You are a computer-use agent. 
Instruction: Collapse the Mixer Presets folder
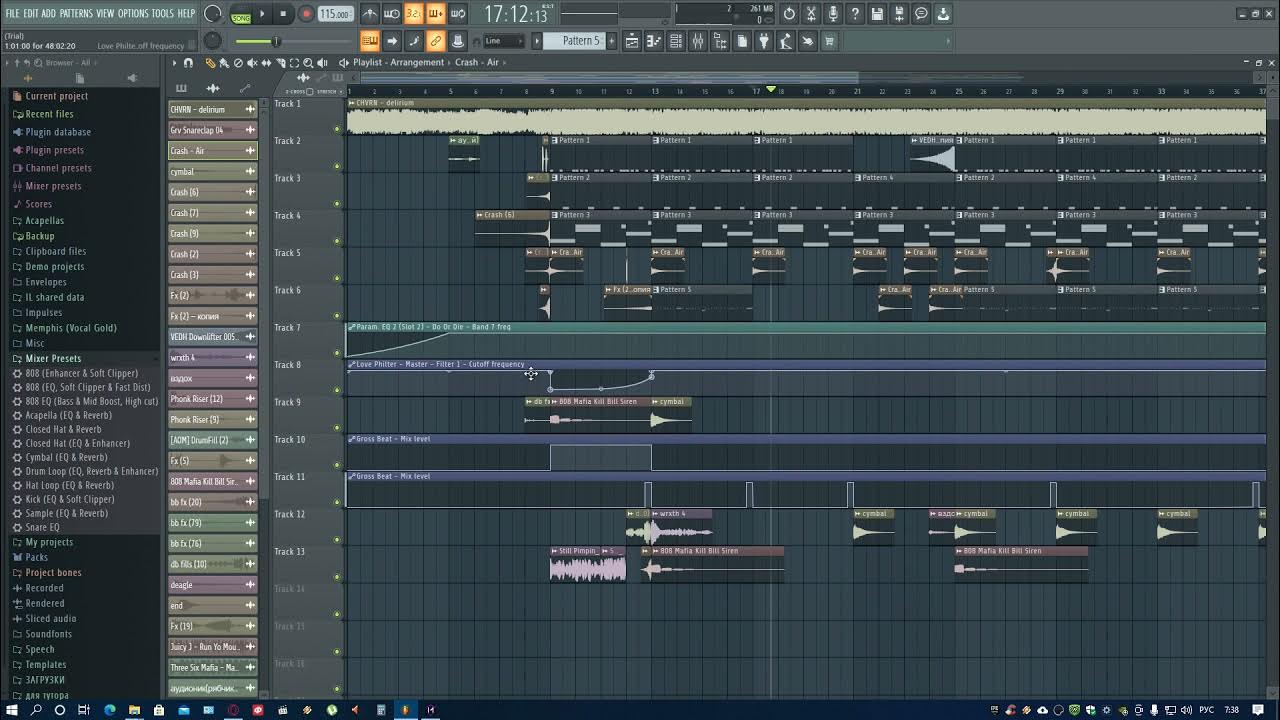point(52,358)
